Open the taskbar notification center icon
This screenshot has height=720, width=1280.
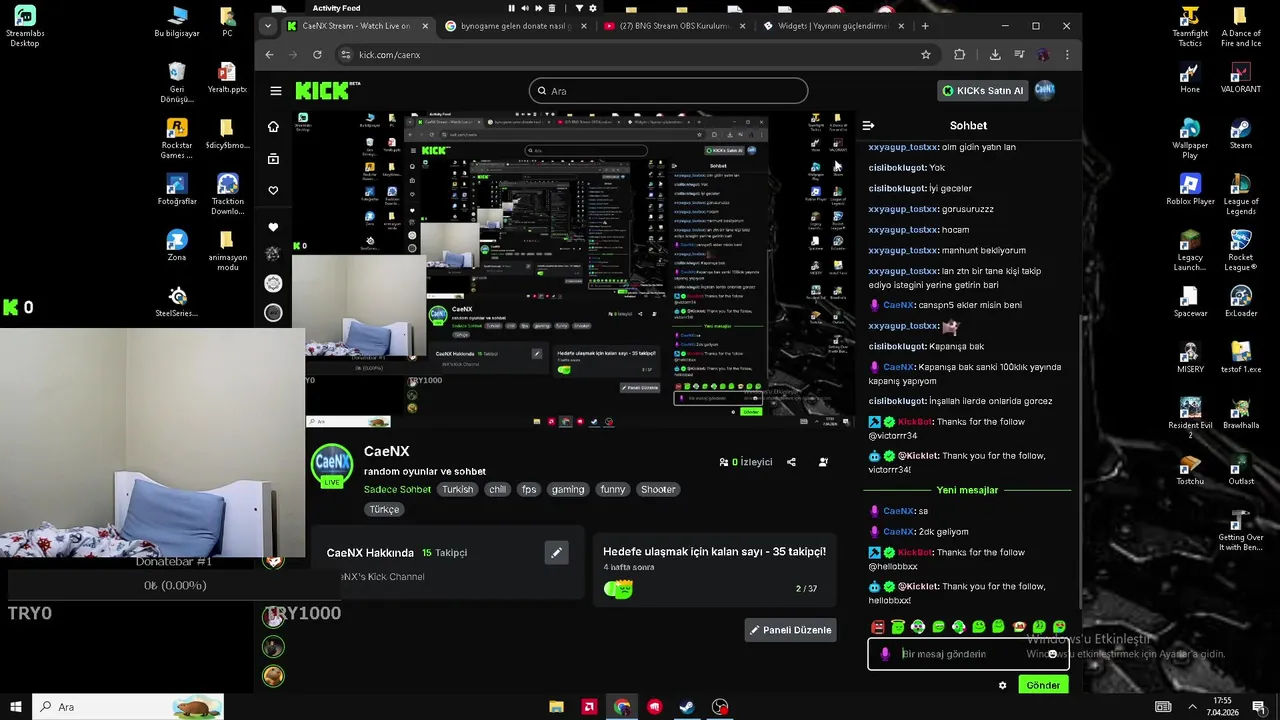(x=1259, y=707)
